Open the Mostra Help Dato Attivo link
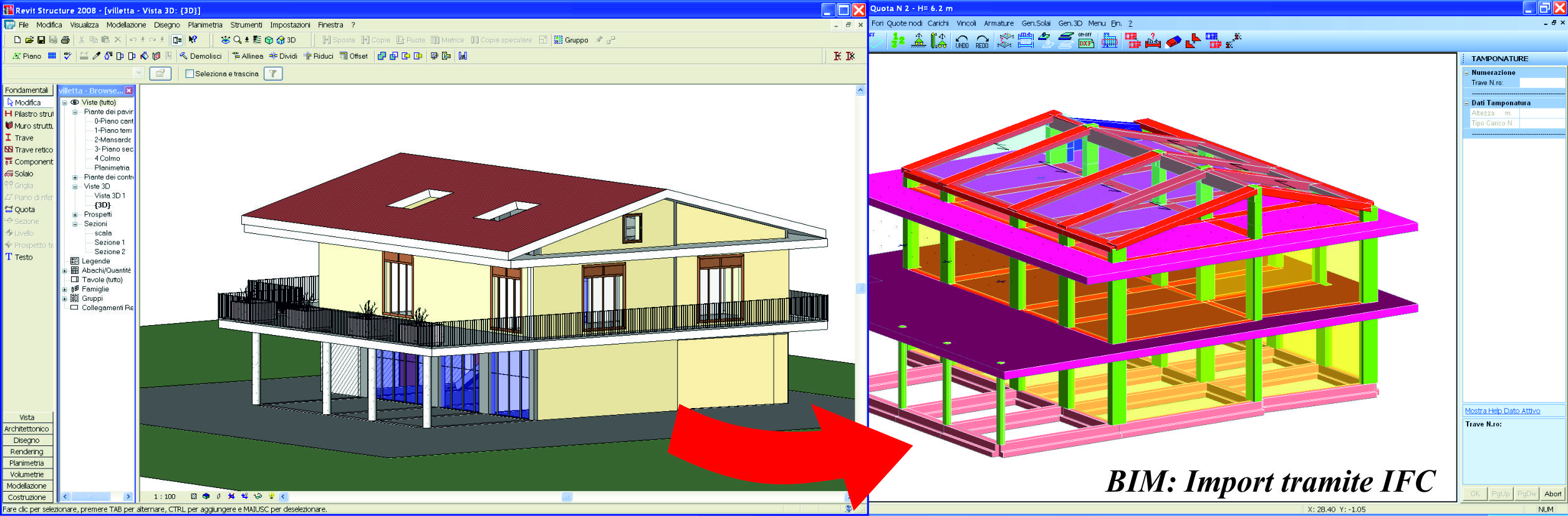The width and height of the screenshot is (1568, 516). (1503, 411)
